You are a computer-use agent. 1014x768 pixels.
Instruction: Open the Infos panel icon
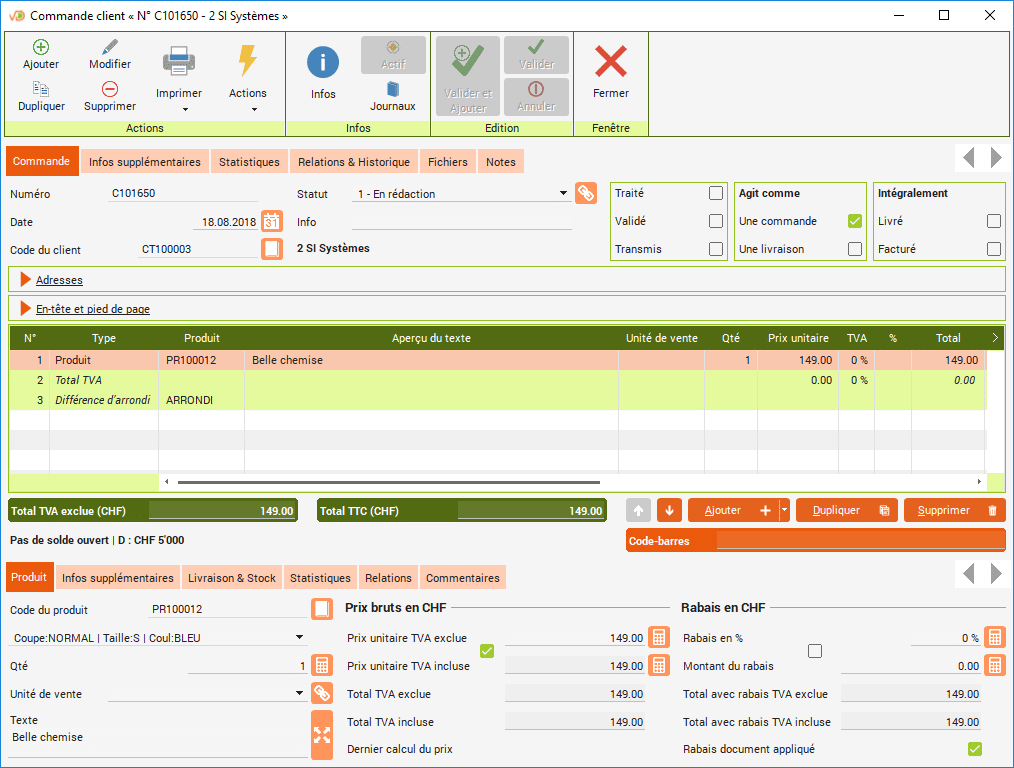323,63
